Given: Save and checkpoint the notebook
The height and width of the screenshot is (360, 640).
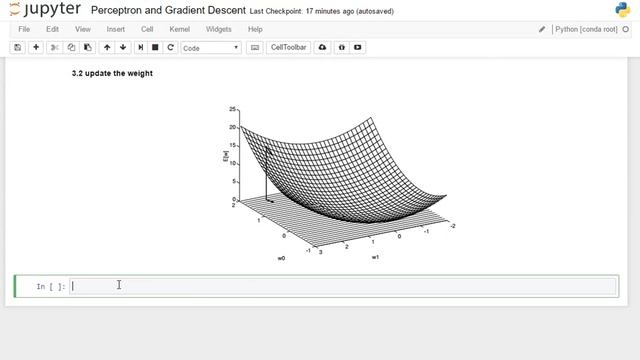Looking at the screenshot, I should [18, 47].
